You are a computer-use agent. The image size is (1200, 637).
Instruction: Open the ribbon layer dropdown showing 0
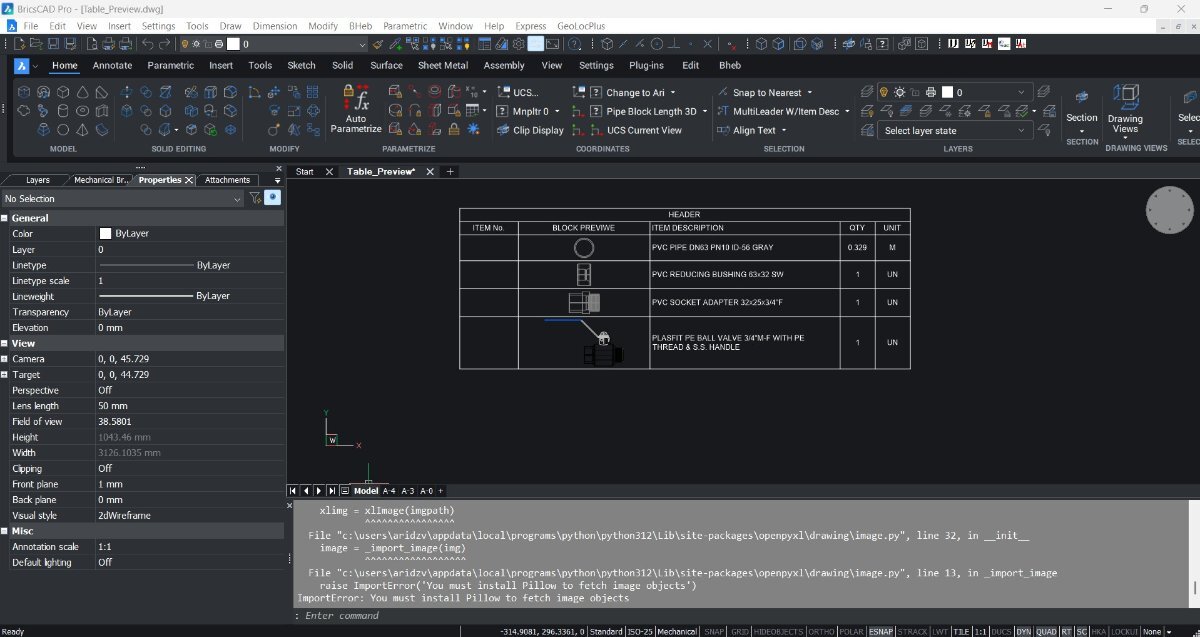pos(956,92)
